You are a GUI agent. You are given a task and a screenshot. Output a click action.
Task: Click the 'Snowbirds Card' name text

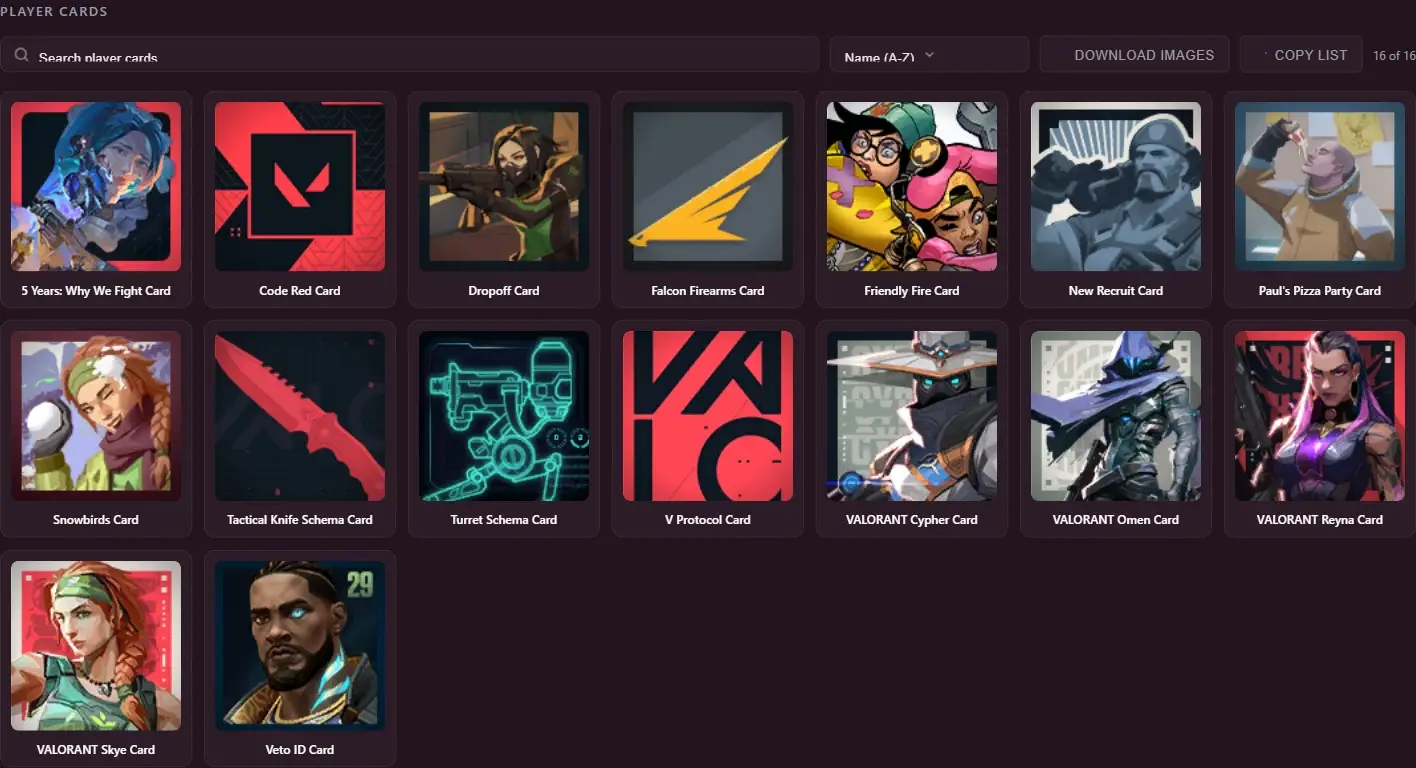point(96,520)
